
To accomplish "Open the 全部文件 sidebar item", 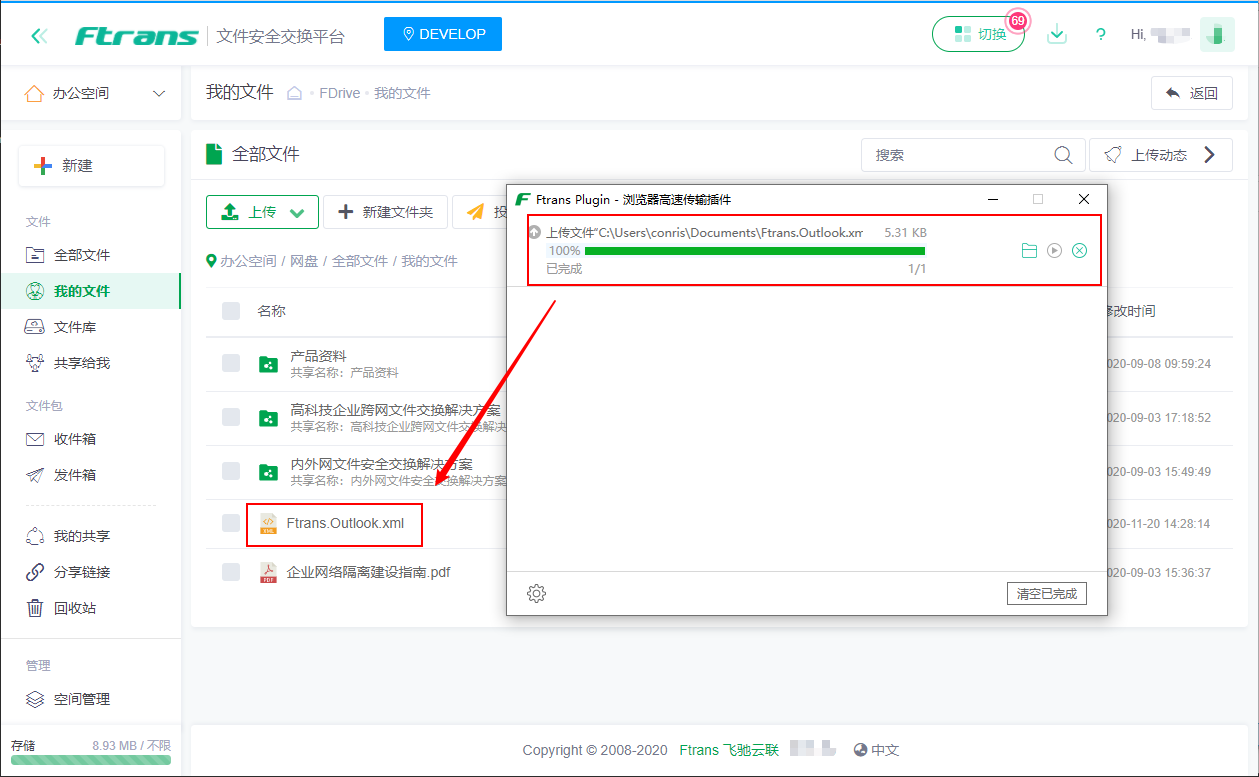I will click(91, 255).
